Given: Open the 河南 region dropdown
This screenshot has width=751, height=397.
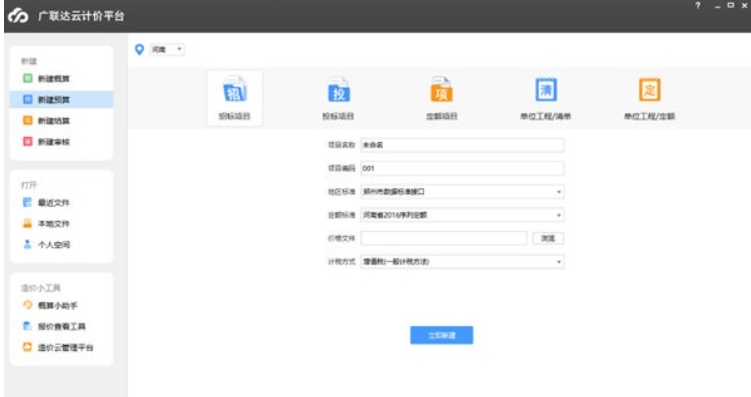Looking at the screenshot, I should click(167, 49).
